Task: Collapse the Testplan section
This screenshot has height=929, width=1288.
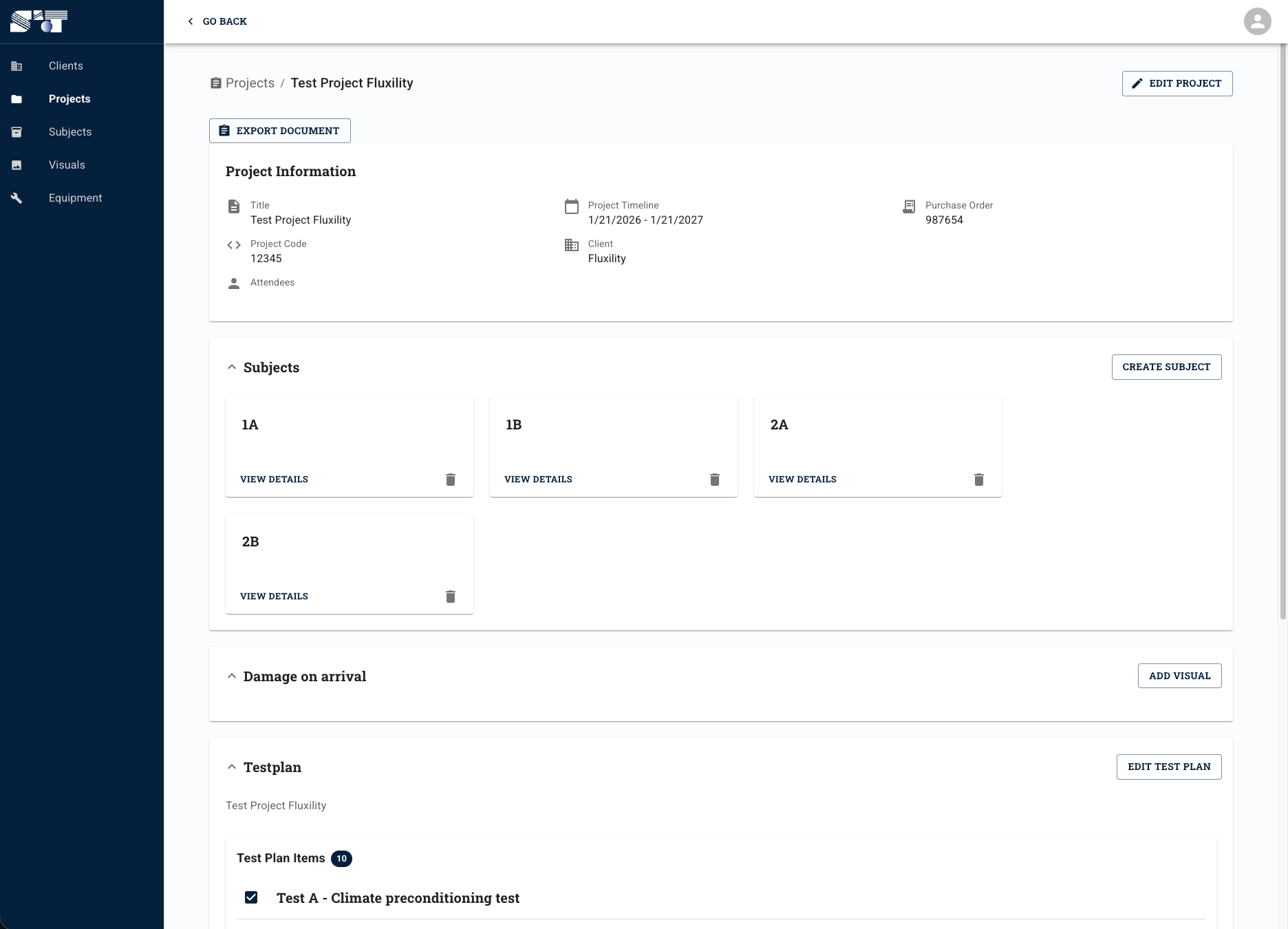Action: (232, 767)
